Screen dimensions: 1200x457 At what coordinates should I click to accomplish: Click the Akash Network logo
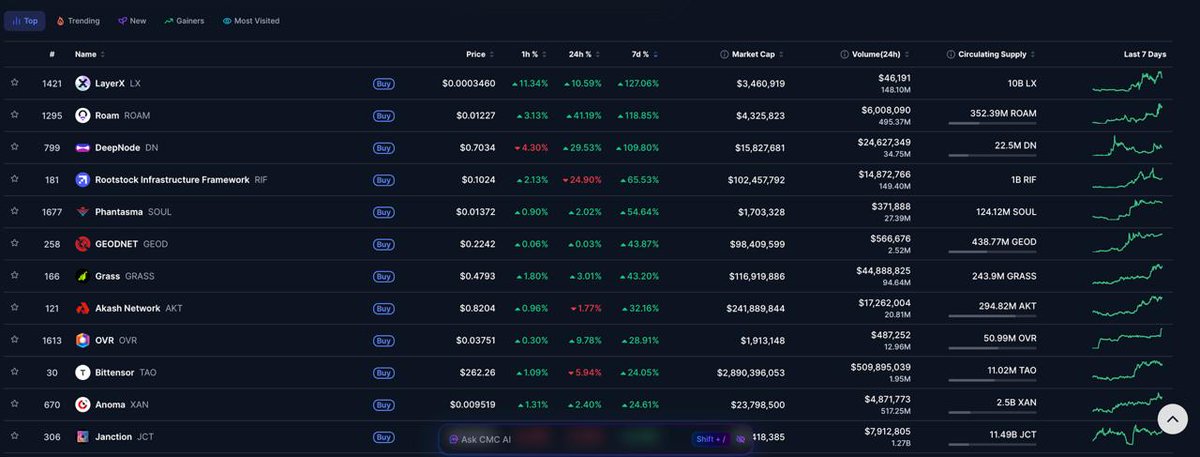tap(83, 307)
